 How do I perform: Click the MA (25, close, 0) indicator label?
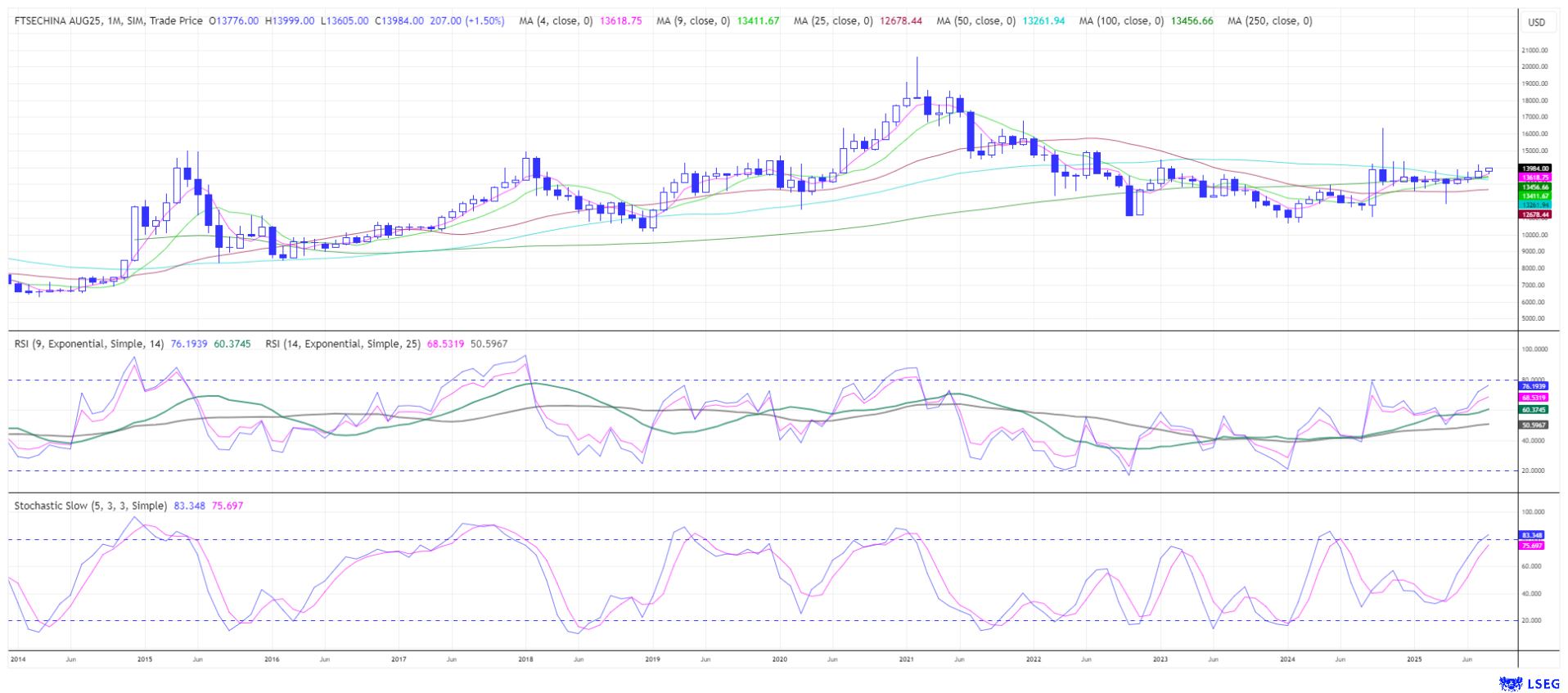(832, 21)
